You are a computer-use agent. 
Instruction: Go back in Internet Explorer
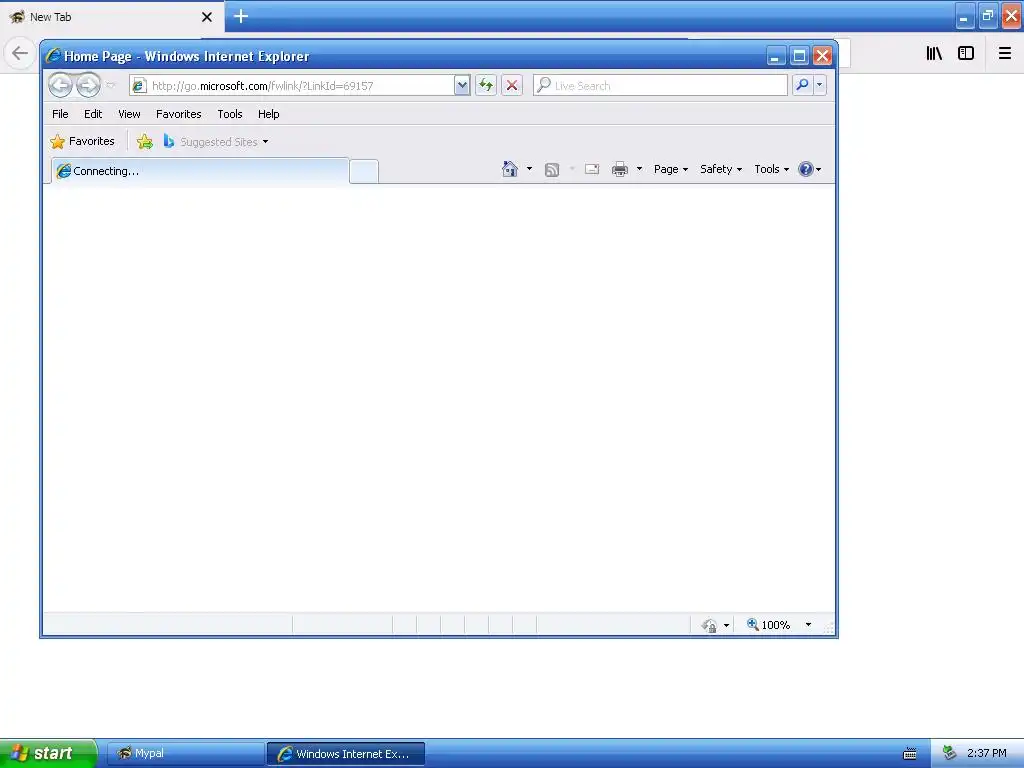(x=61, y=85)
